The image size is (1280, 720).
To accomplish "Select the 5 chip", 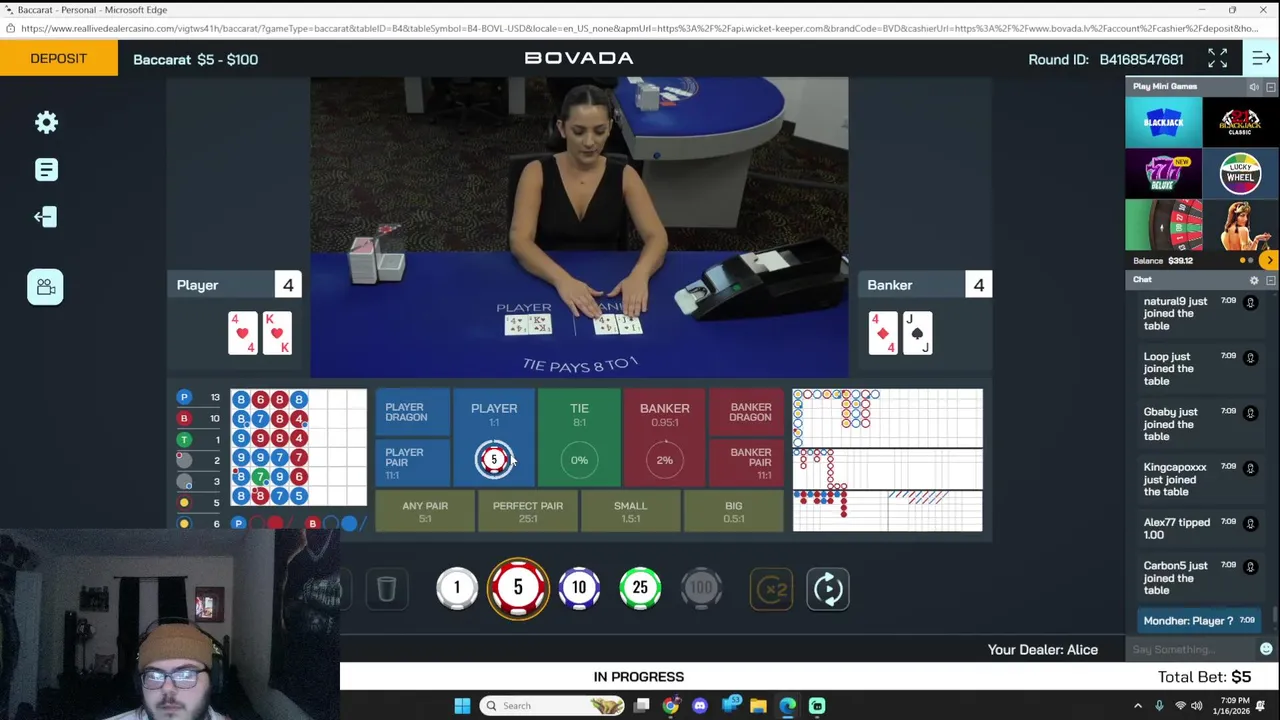I will click(x=518, y=588).
